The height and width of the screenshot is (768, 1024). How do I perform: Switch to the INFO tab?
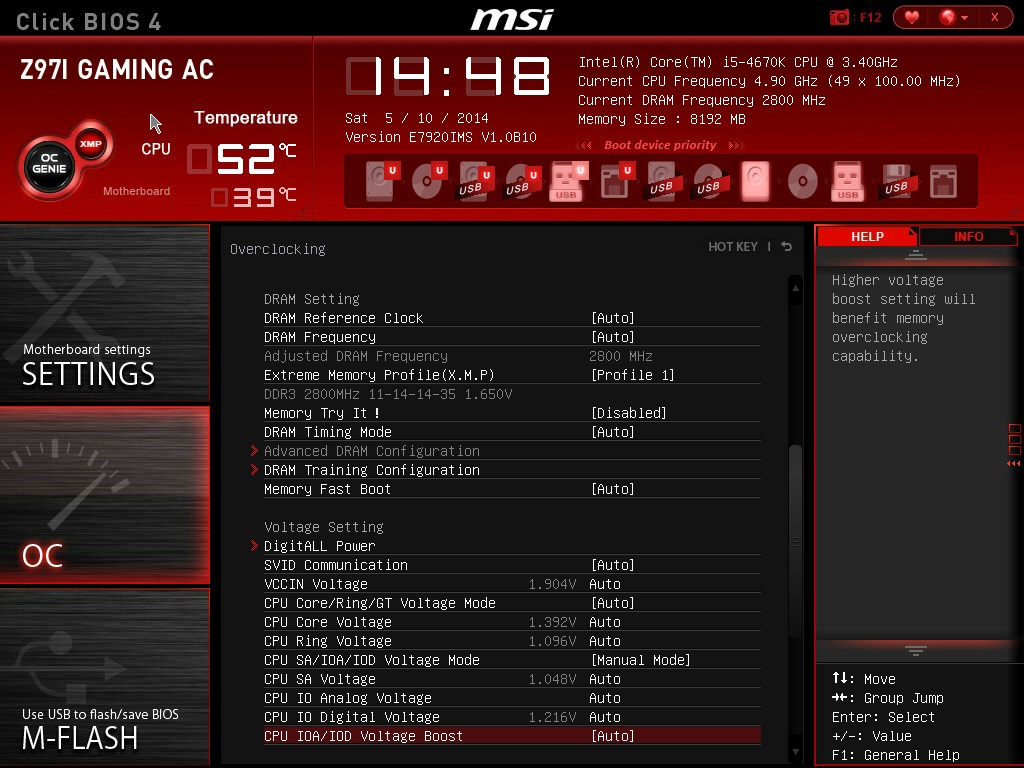[x=968, y=236]
